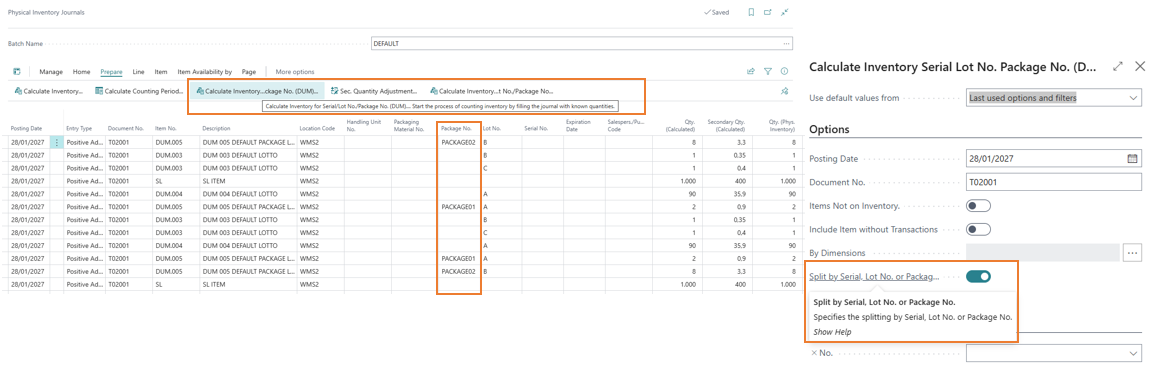Click the grid view icon left of Manage

point(17,71)
